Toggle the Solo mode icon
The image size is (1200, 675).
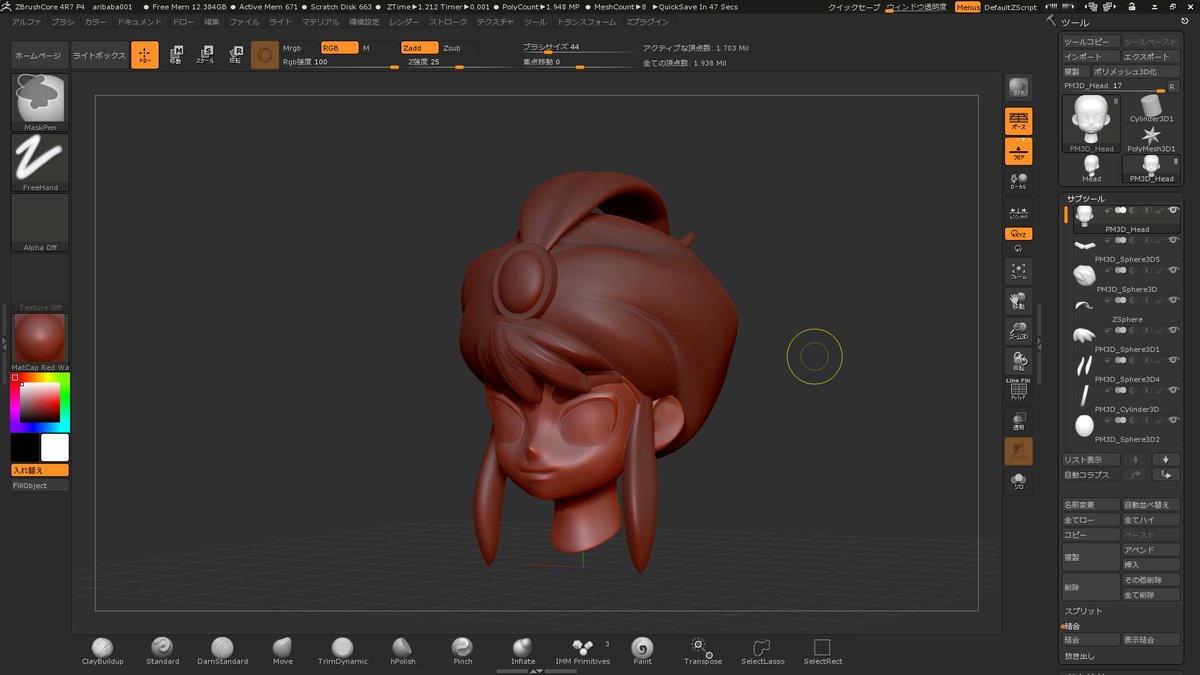pyautogui.click(x=1018, y=481)
